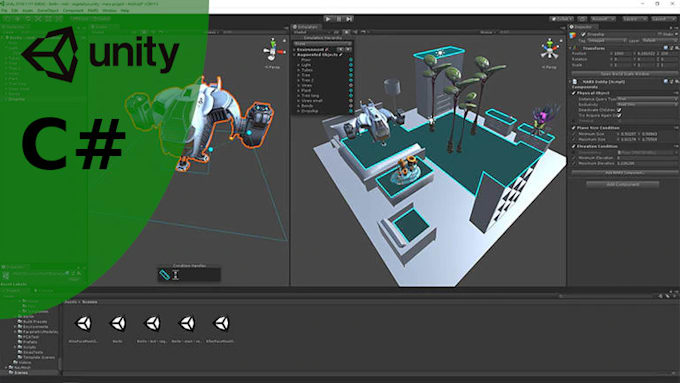This screenshot has width=680, height=383.
Task: Click pencil icon beside Augmented Objects
Action: pyautogui.click(x=342, y=55)
